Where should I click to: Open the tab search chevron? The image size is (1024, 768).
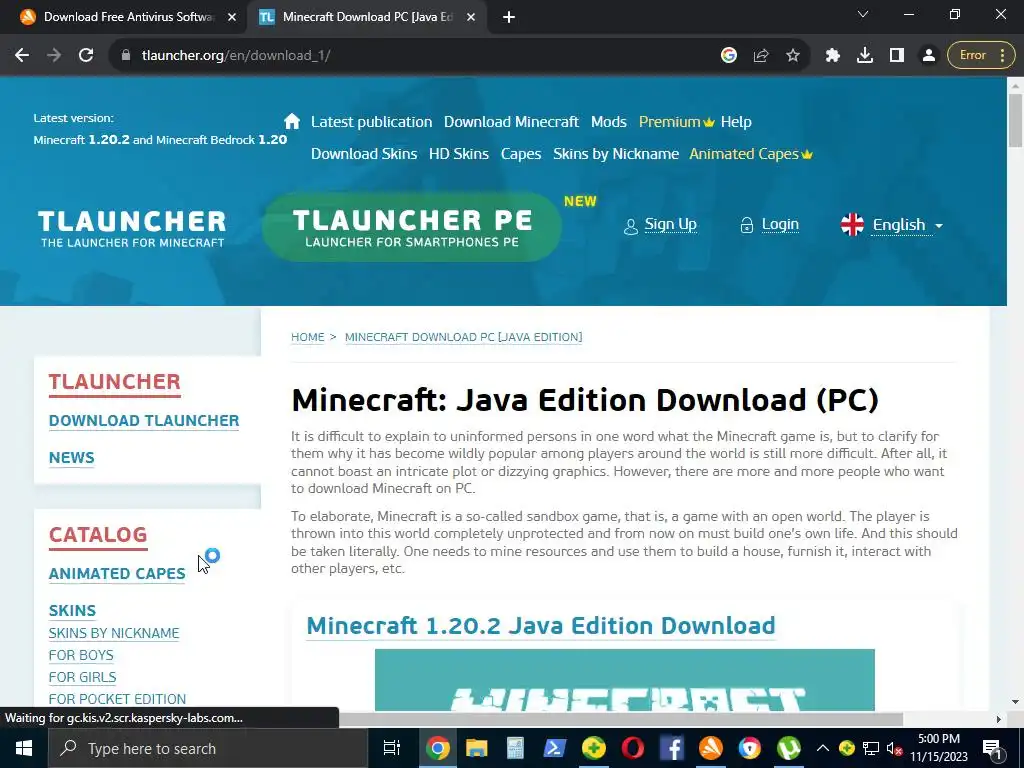tap(863, 14)
